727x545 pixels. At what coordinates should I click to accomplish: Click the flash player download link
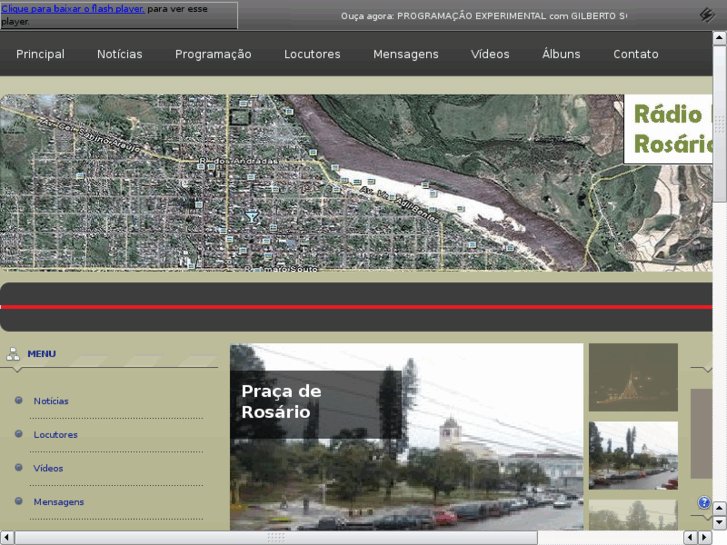click(x=73, y=9)
